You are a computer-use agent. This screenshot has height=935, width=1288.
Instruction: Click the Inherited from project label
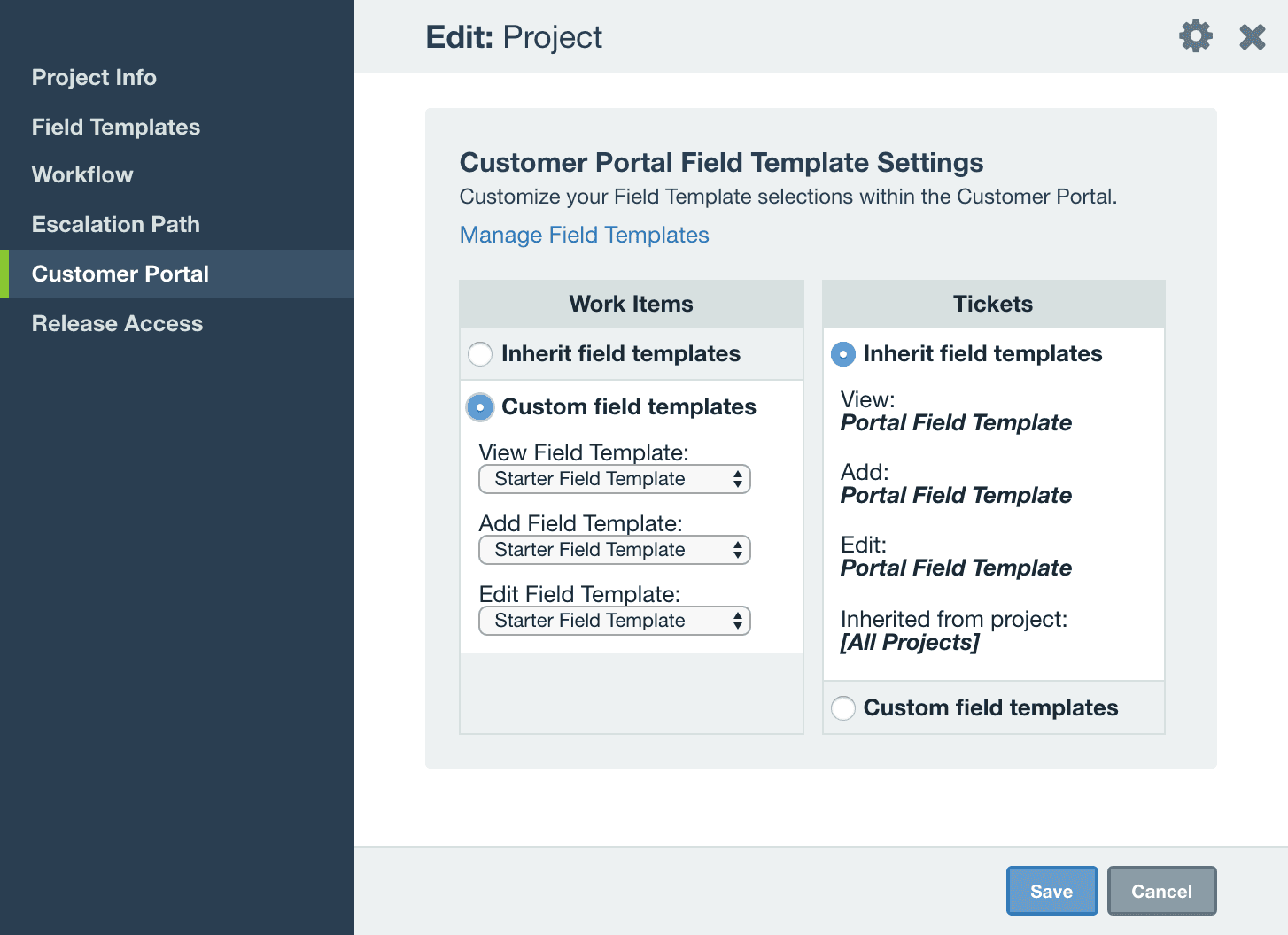[954, 619]
